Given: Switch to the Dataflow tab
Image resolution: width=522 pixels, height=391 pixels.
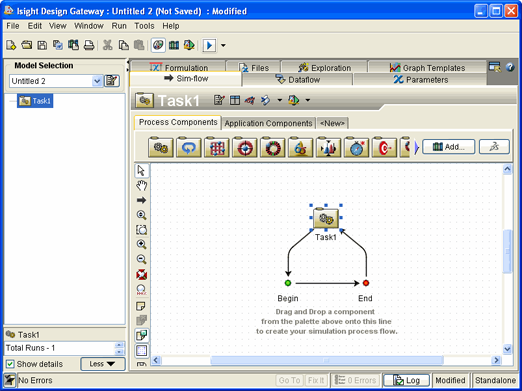Looking at the screenshot, I should click(x=297, y=80).
